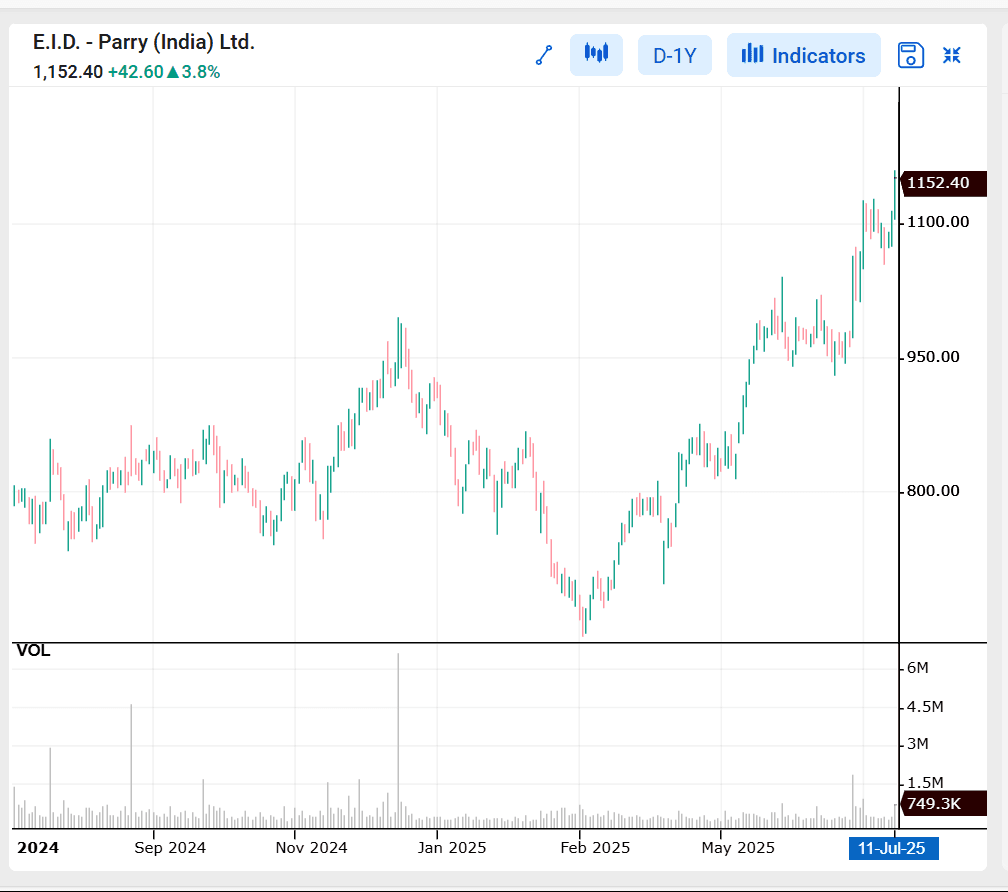The height and width of the screenshot is (892, 1008).
Task: Click the VOL panel label
Action: pos(33,651)
